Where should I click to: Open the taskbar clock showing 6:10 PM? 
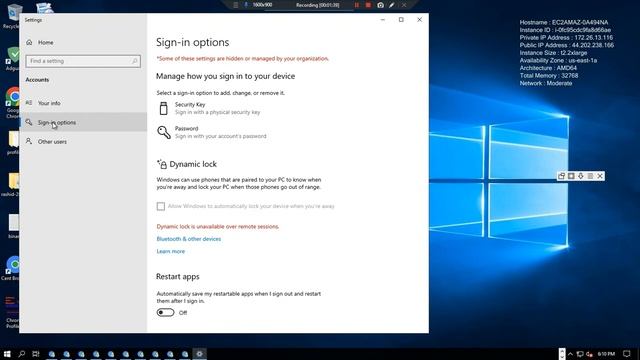[606, 354]
